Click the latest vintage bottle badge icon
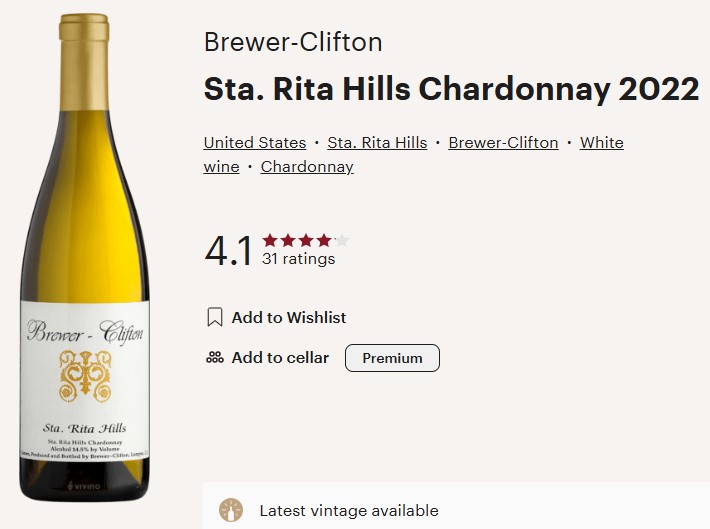Screen dimensions: 710x529 click(x=231, y=510)
